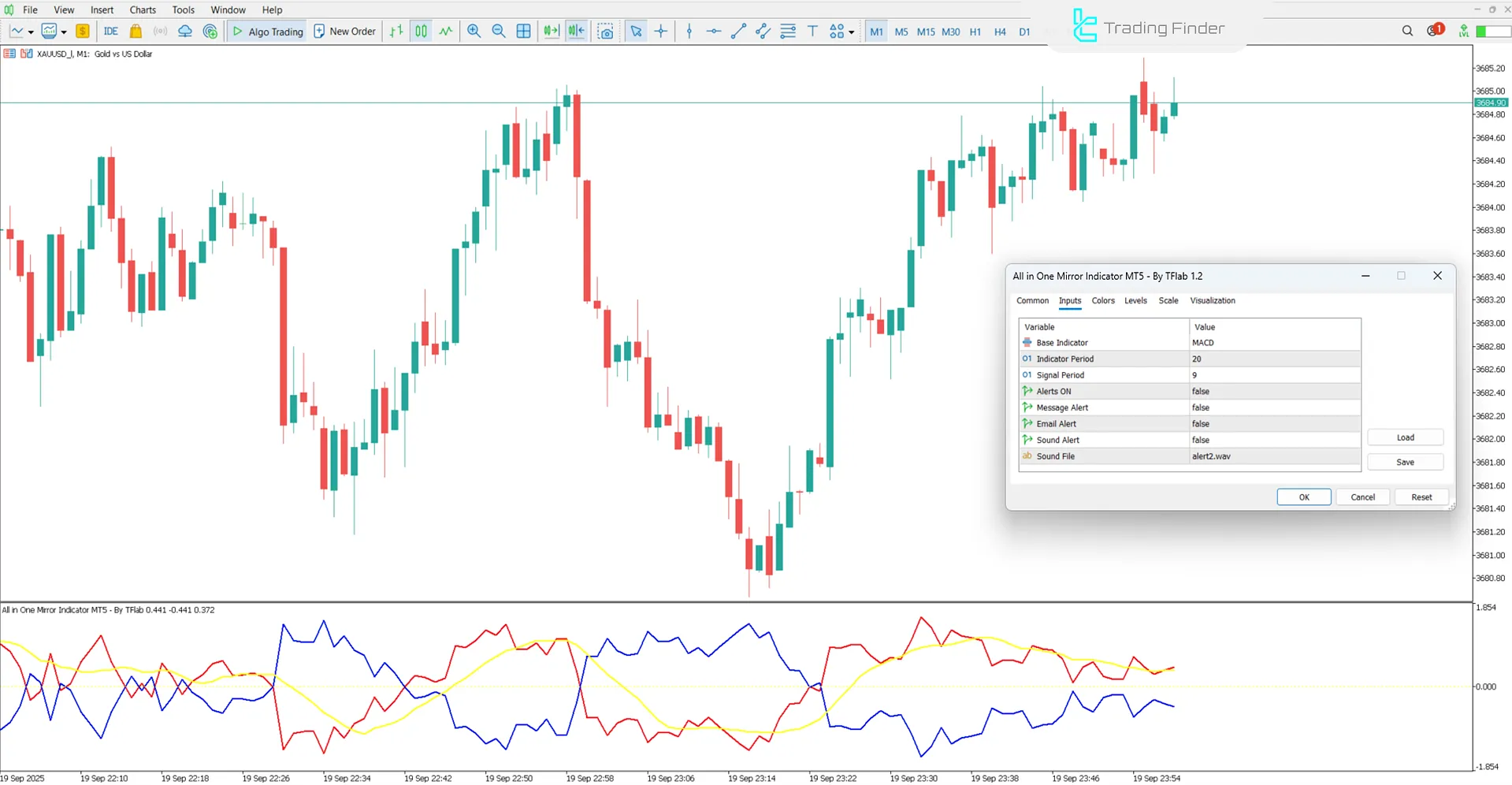Viewport: 1512px width, 785px height.
Task: Open the Trendline drawing tool
Action: (738, 32)
